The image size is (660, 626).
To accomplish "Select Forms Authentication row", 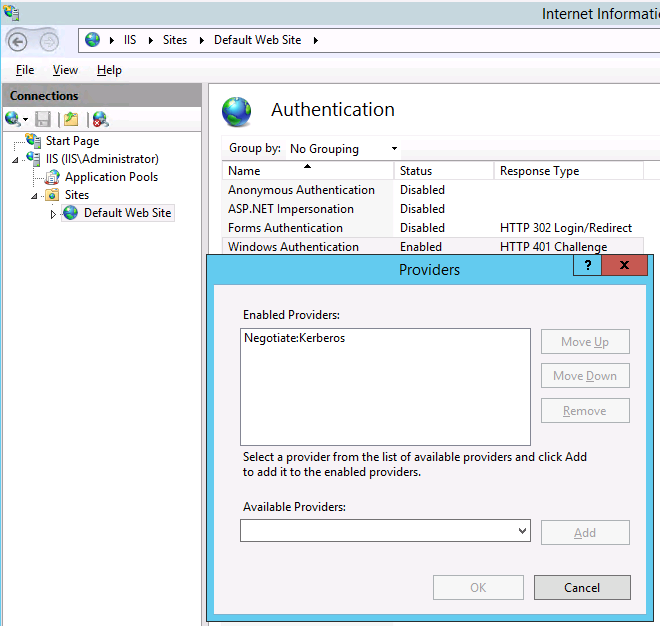I will (432, 228).
